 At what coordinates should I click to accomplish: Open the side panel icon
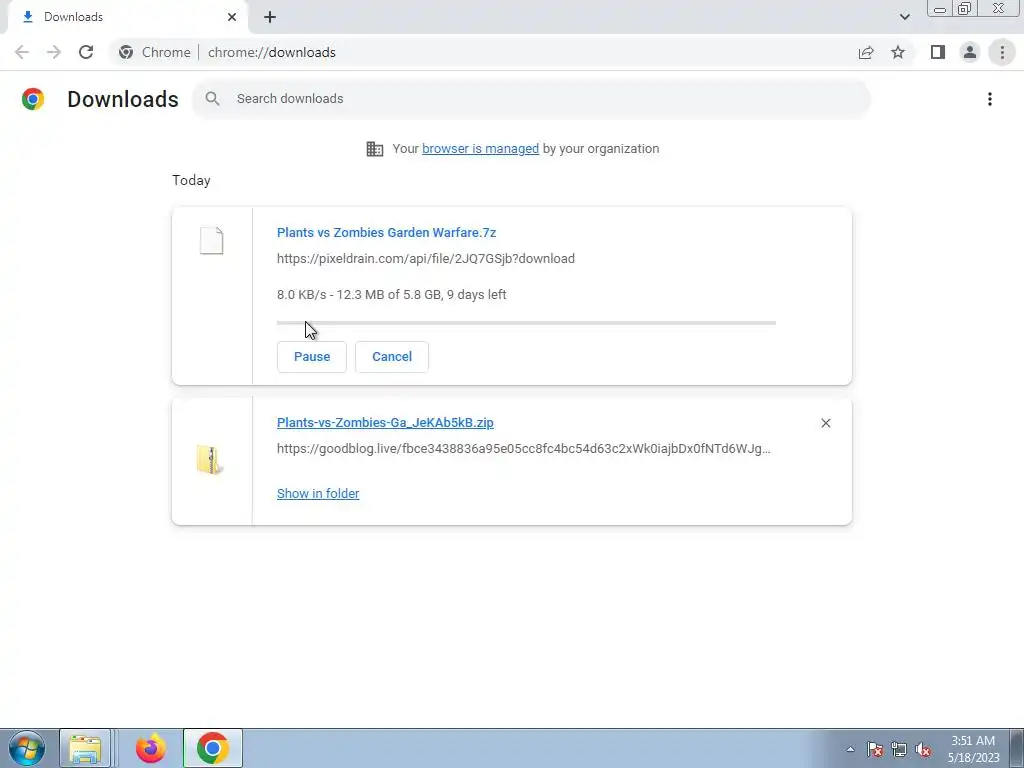tap(938, 52)
